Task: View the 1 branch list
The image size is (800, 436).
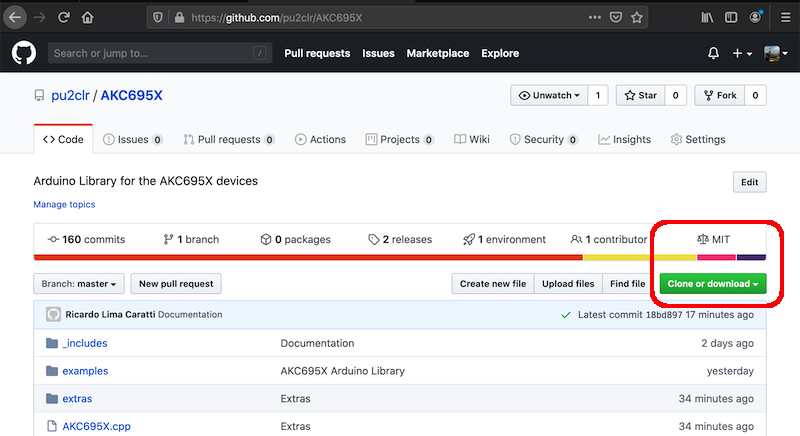Action: point(191,239)
